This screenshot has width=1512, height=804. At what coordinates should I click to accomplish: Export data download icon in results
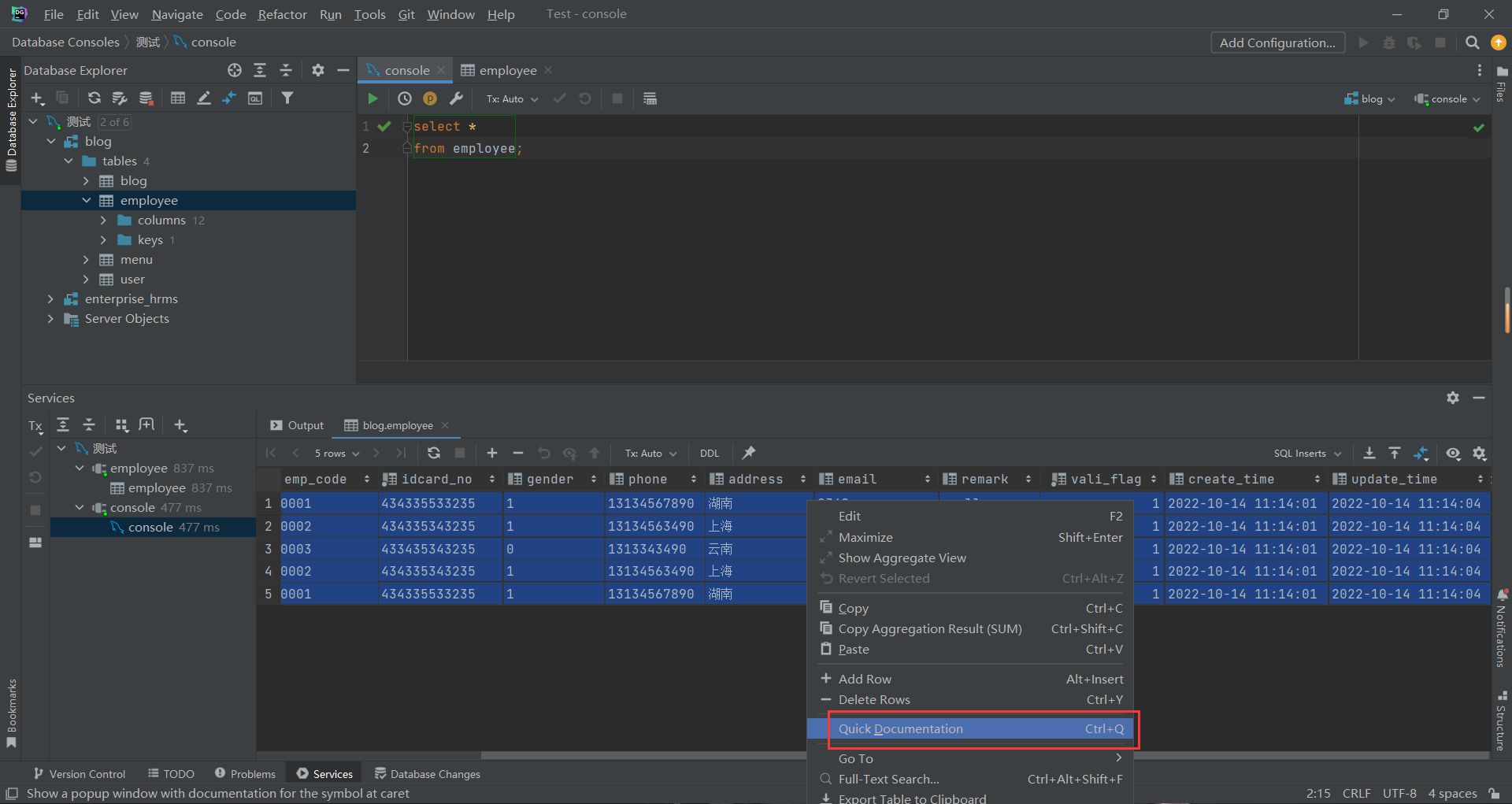click(x=1369, y=453)
